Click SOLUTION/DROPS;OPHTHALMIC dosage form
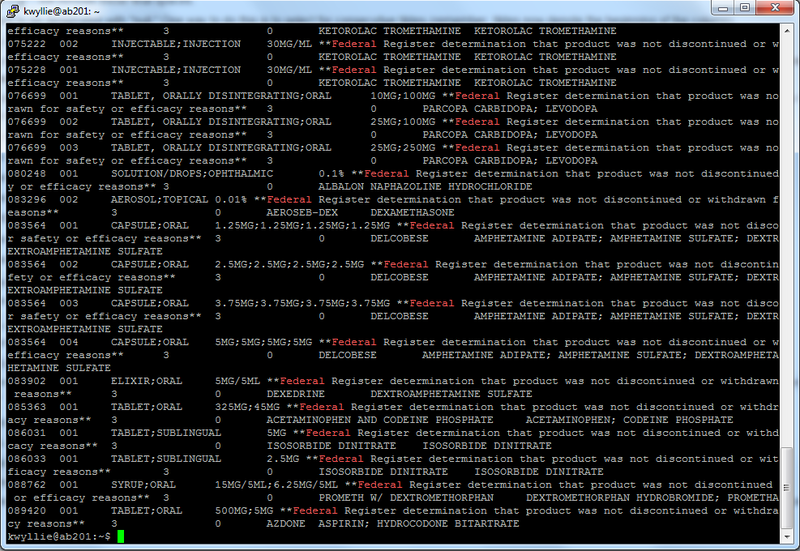 [192, 174]
